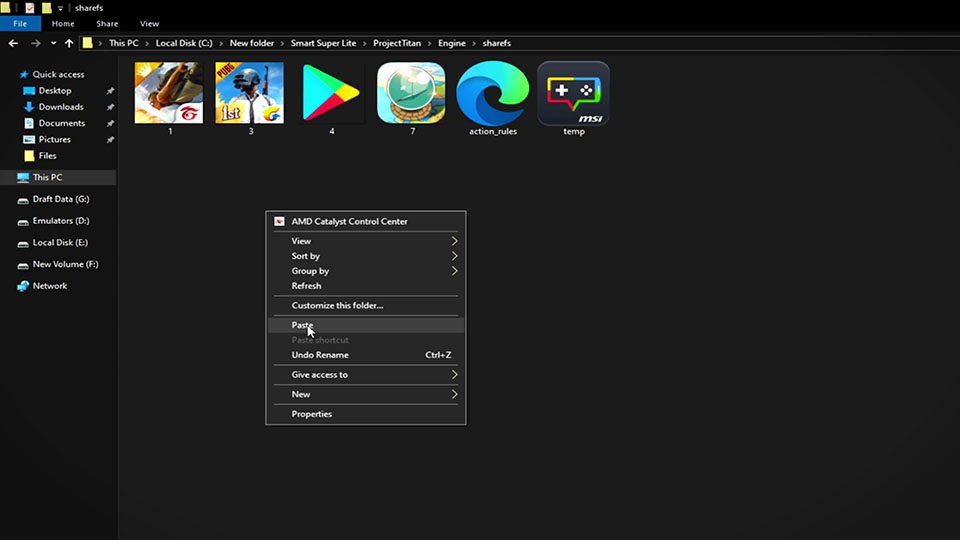Viewport: 960px width, 540px height.
Task: Go up one folder level
Action: coord(69,43)
